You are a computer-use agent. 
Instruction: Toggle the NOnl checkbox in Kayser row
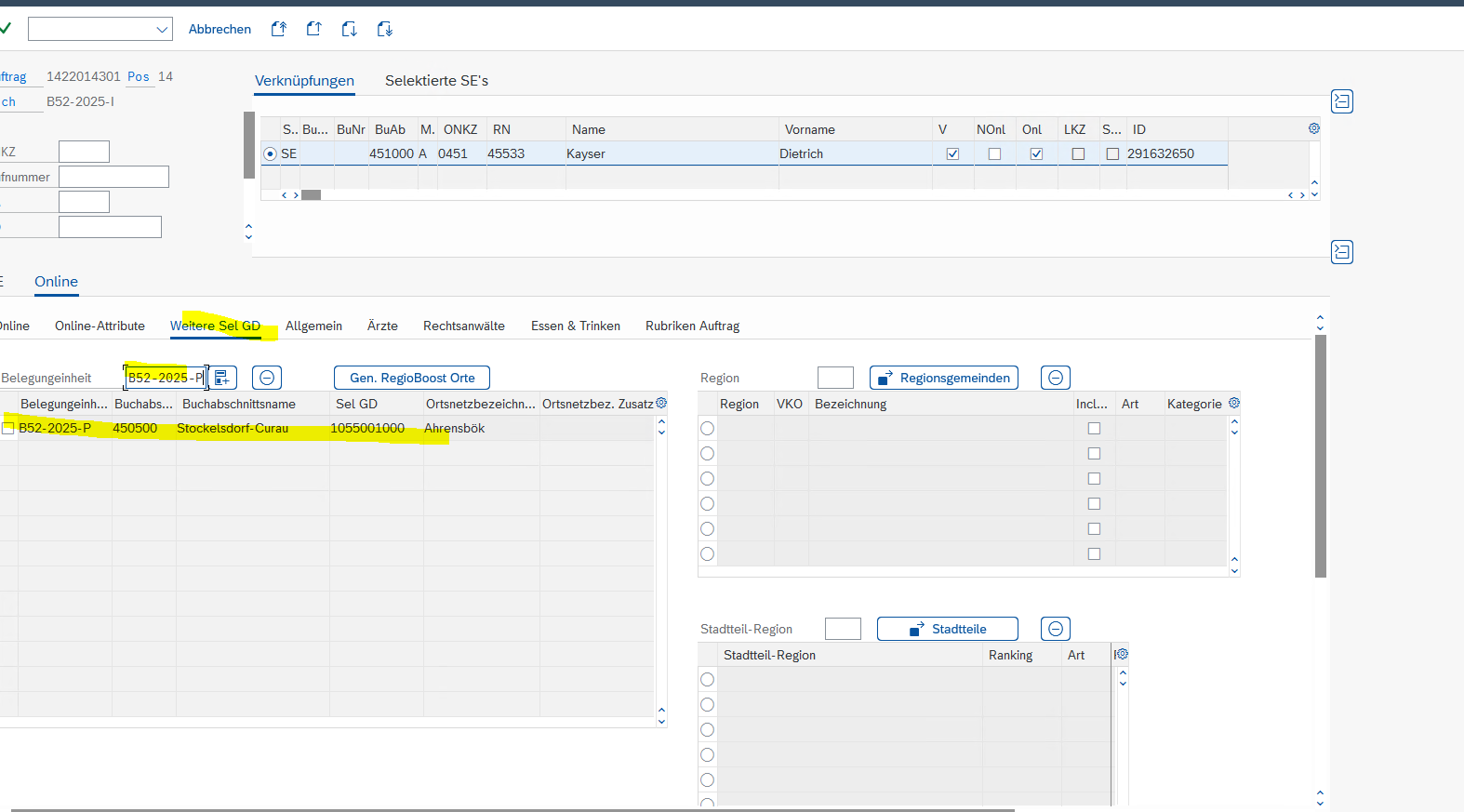[x=994, y=154]
